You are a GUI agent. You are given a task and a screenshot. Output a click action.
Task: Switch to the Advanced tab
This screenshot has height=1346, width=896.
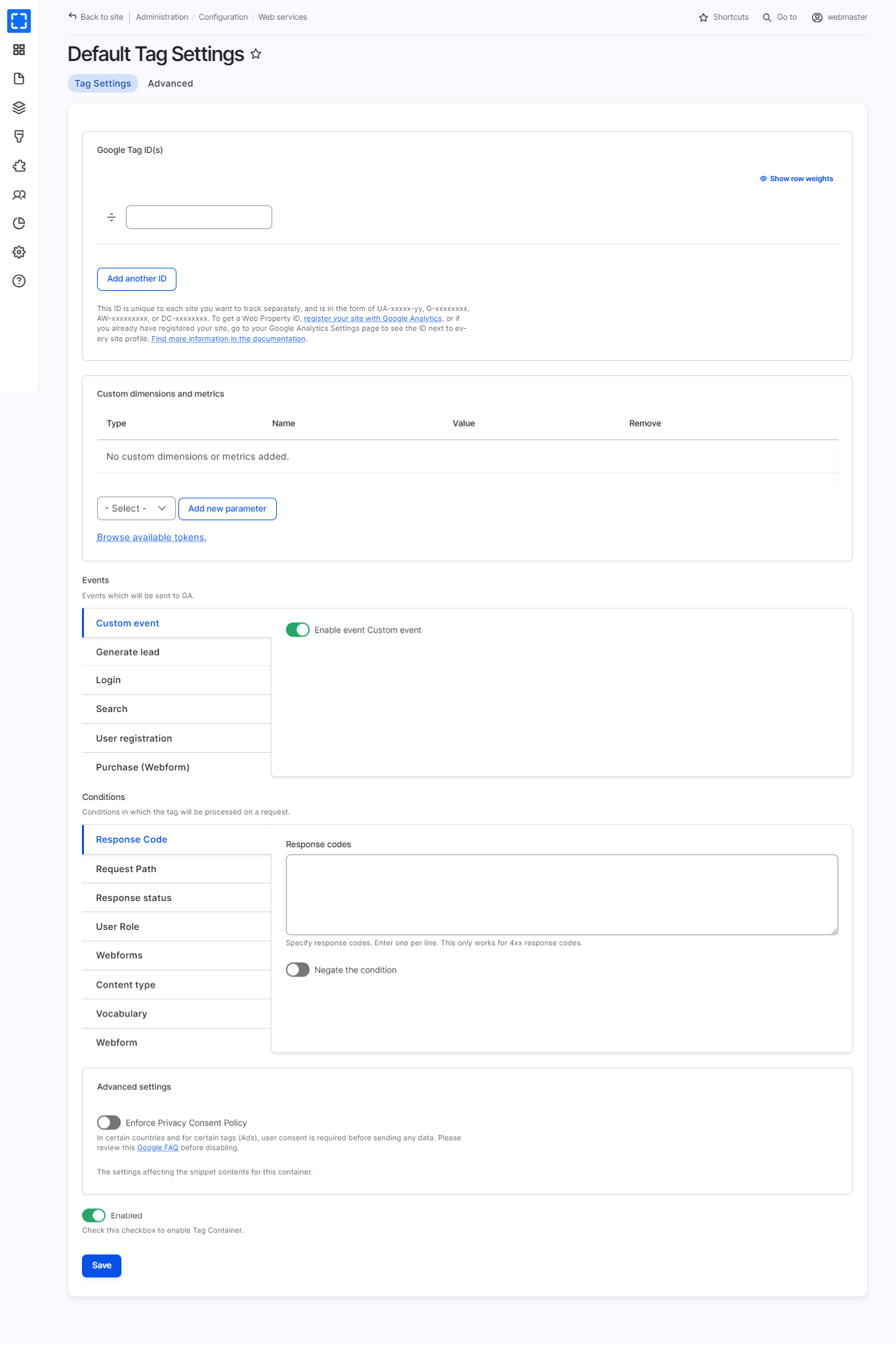click(x=171, y=83)
